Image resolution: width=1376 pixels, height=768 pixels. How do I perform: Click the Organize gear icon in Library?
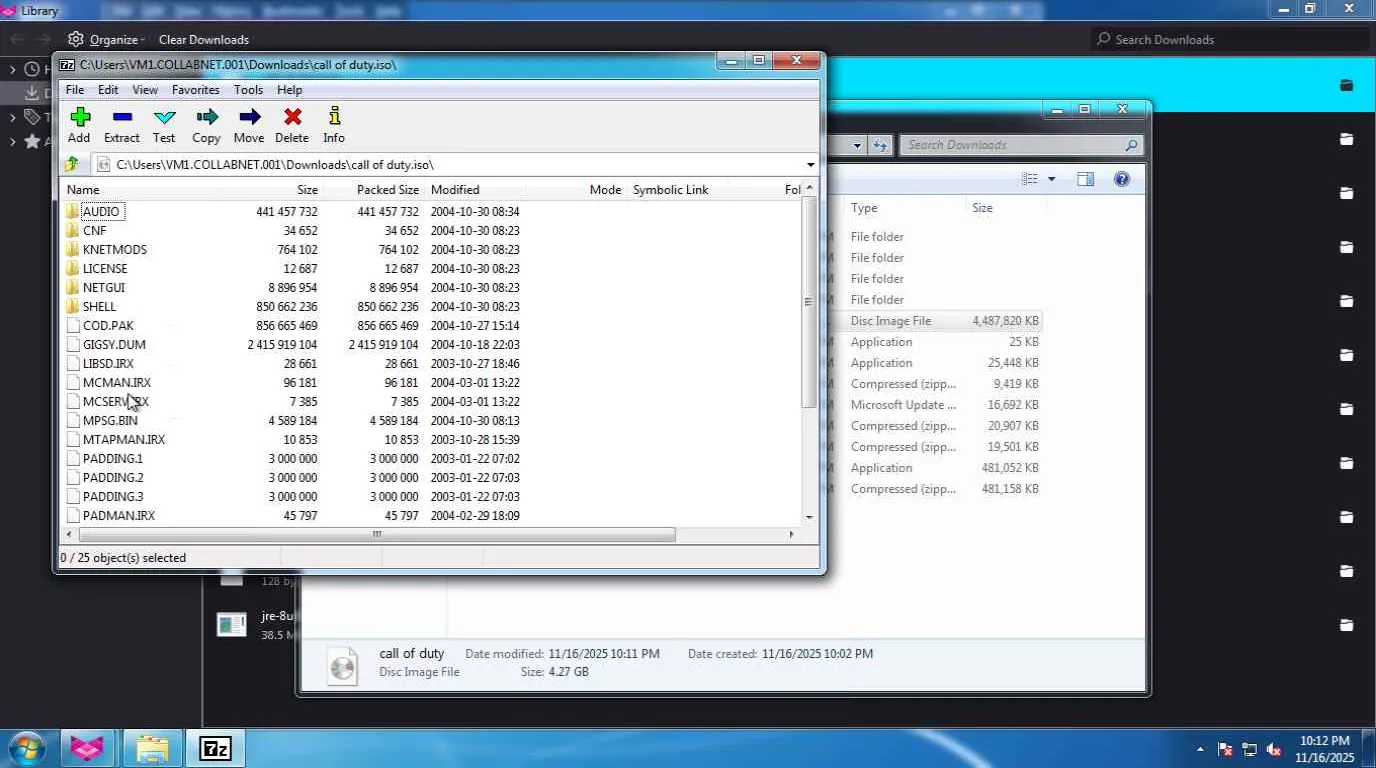(75, 39)
